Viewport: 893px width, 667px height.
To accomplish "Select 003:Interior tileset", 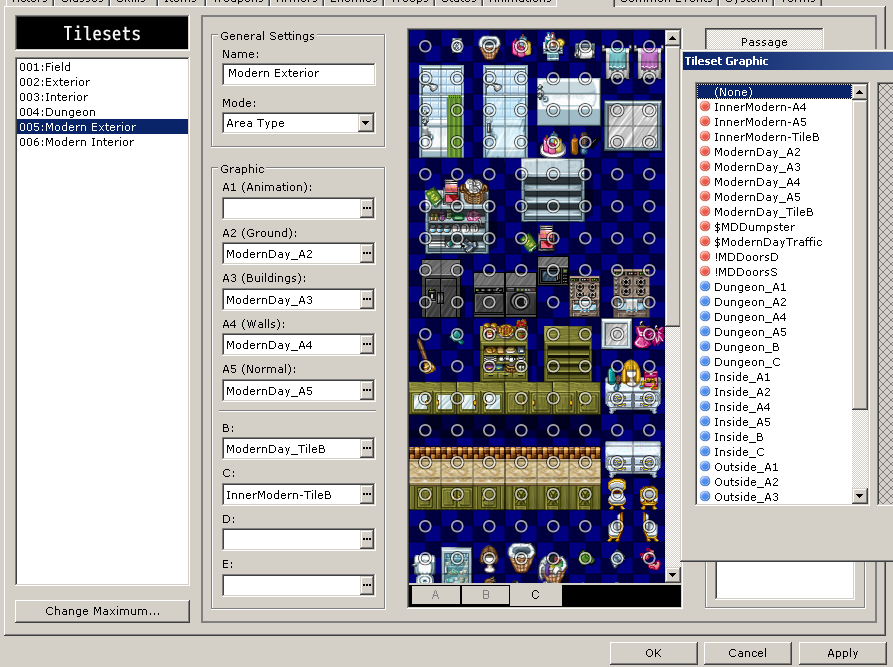I will [x=103, y=97].
